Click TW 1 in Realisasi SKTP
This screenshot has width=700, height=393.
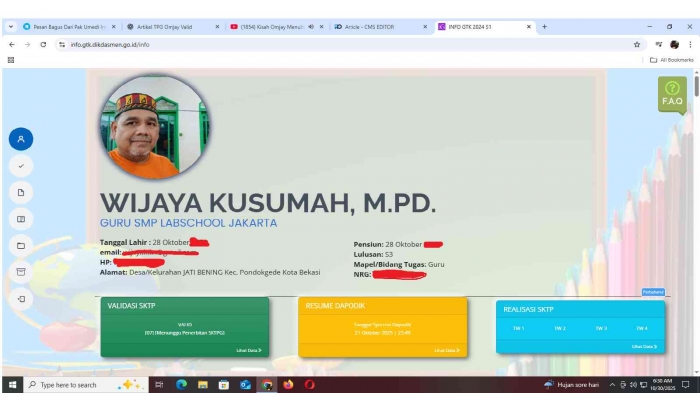coord(518,328)
